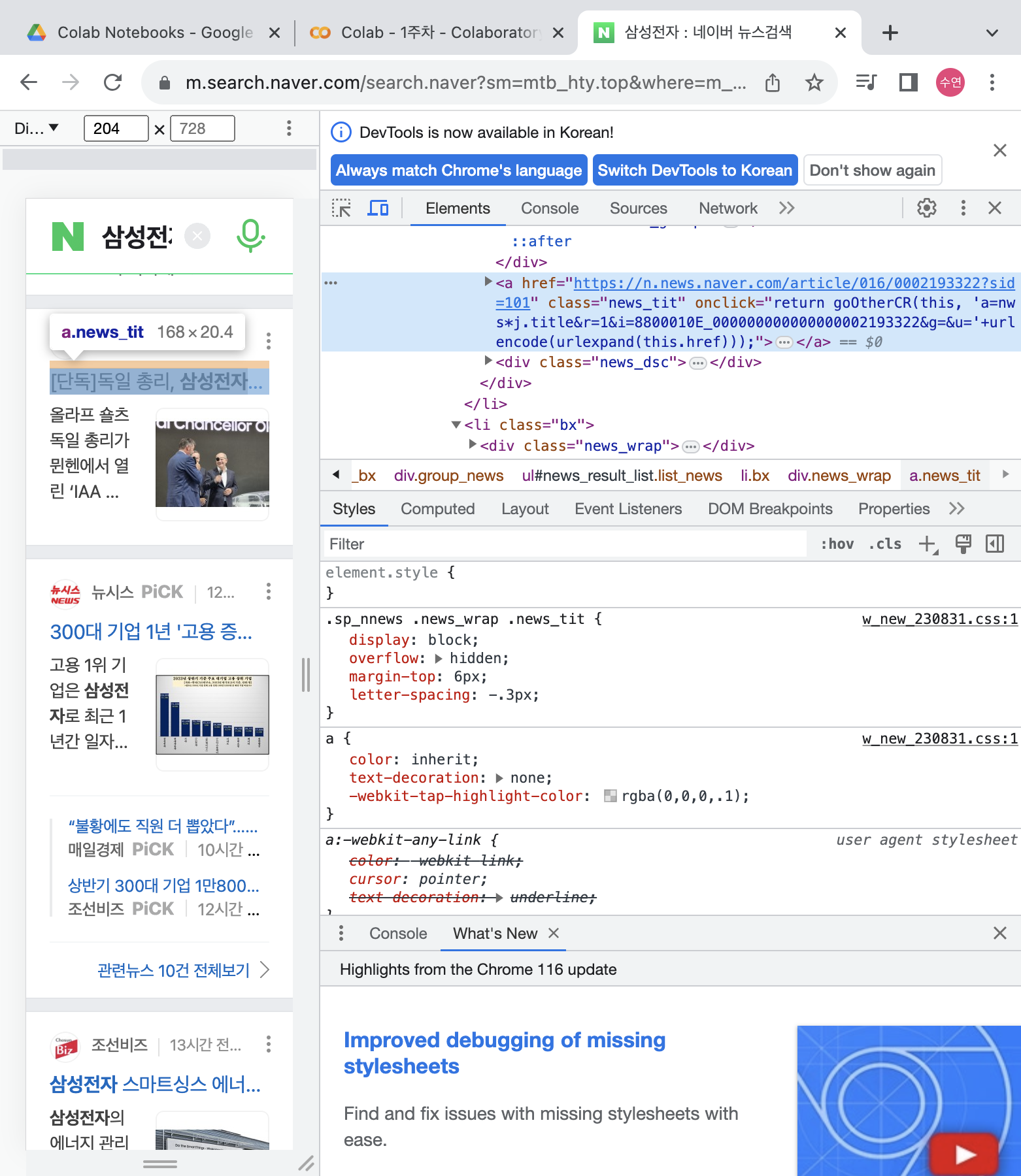Close the 네이버 뉴스검색 tab
1021x1176 pixels.
click(841, 33)
